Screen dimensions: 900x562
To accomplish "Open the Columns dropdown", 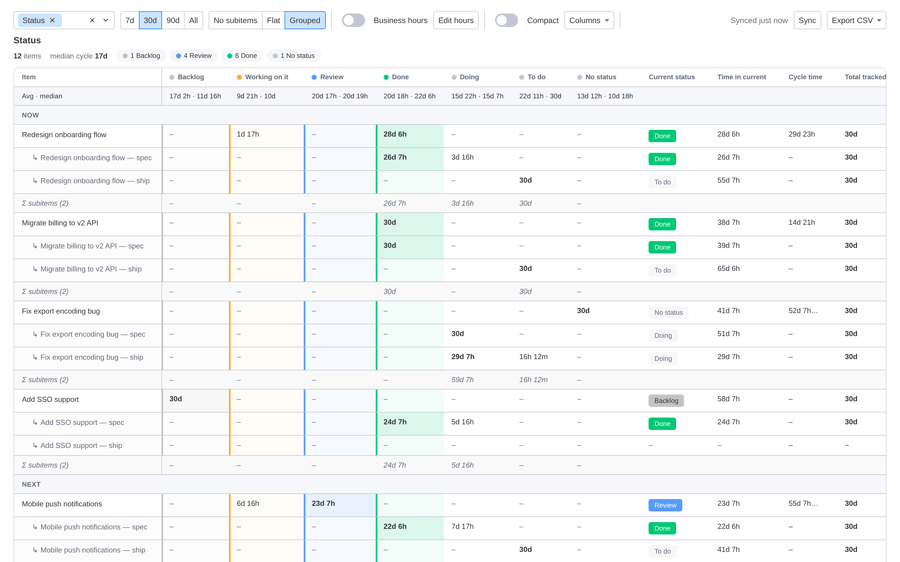I will [589, 20].
